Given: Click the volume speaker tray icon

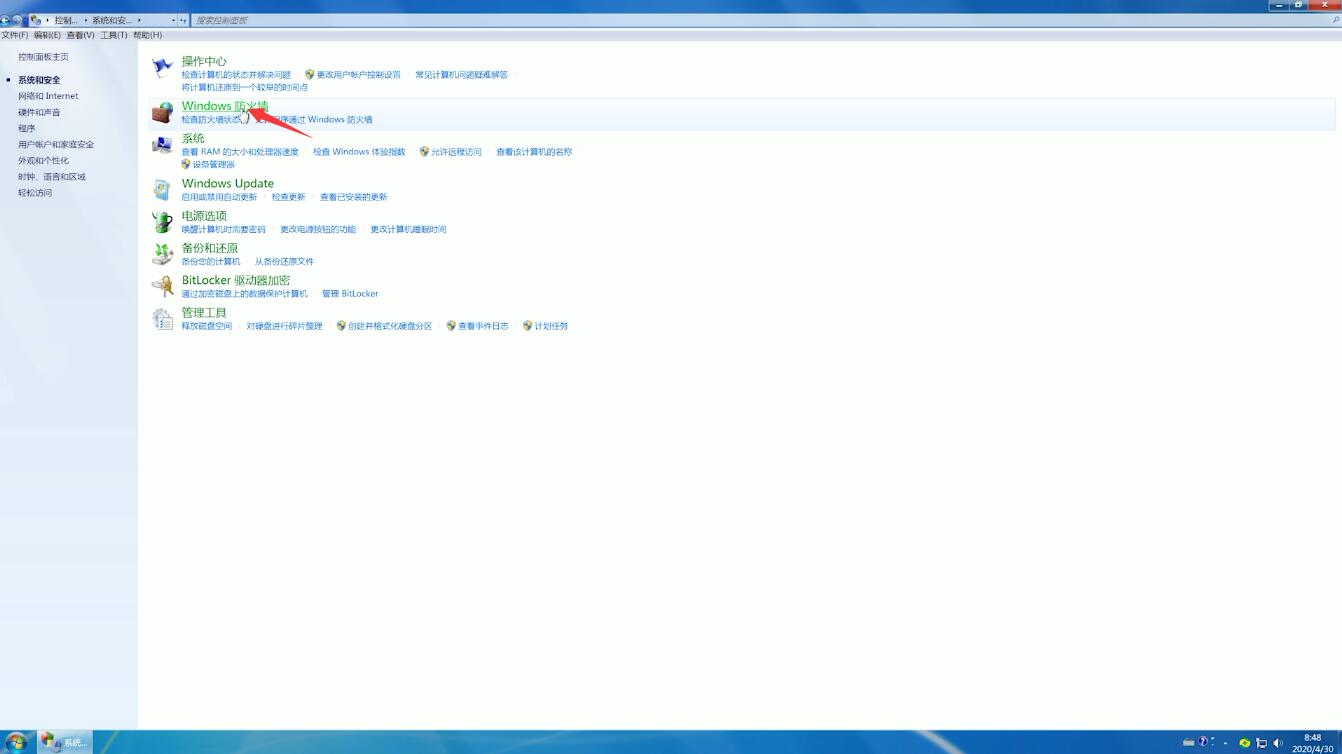Looking at the screenshot, I should coord(1278,743).
